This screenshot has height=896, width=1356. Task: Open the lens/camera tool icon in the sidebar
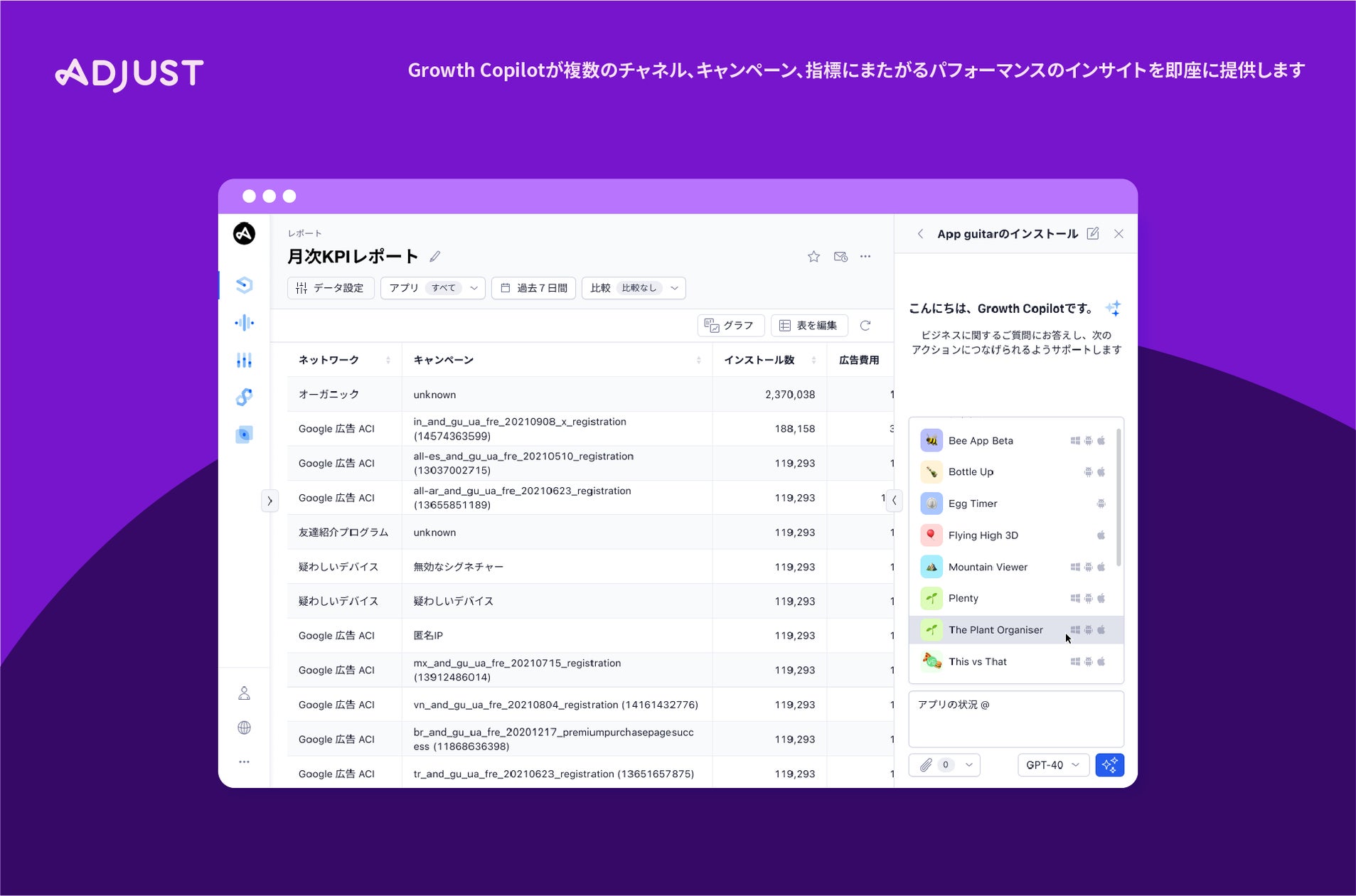(x=245, y=434)
